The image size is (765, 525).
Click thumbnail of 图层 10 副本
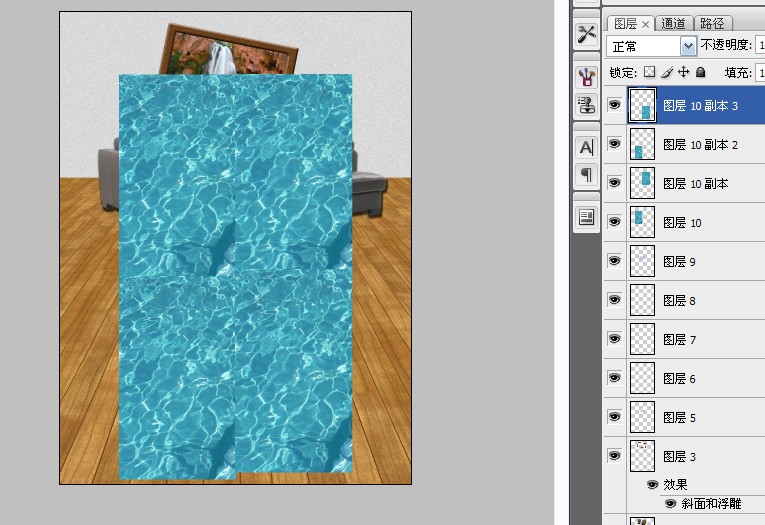642,183
